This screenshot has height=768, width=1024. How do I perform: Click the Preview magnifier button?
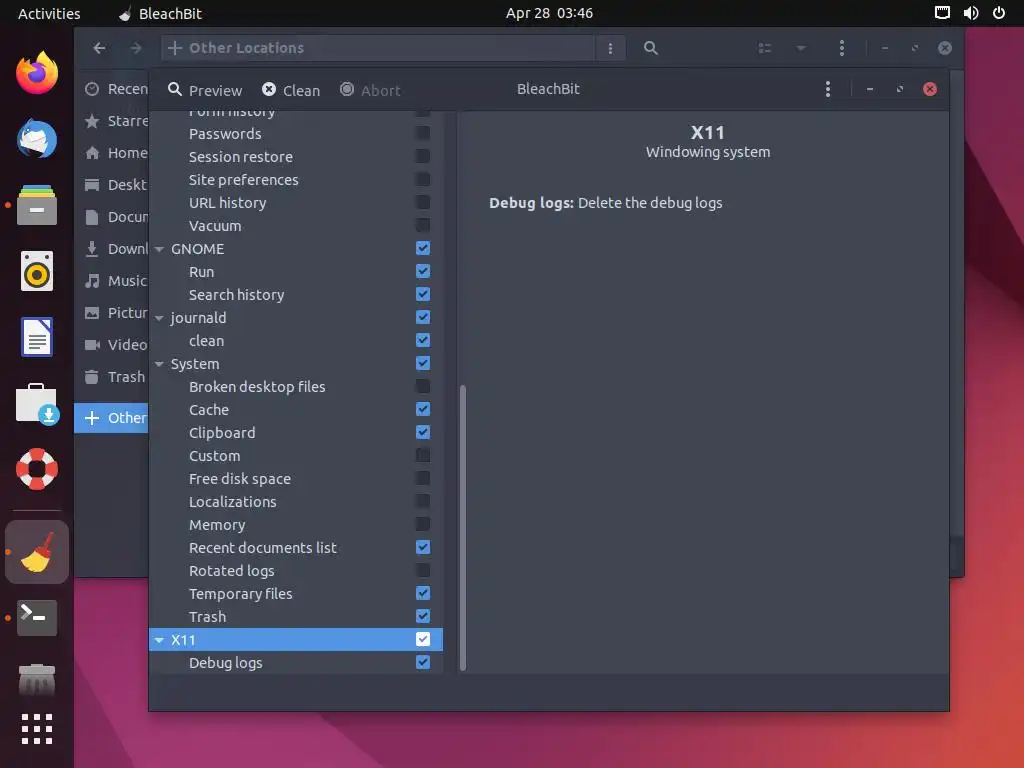tap(204, 90)
